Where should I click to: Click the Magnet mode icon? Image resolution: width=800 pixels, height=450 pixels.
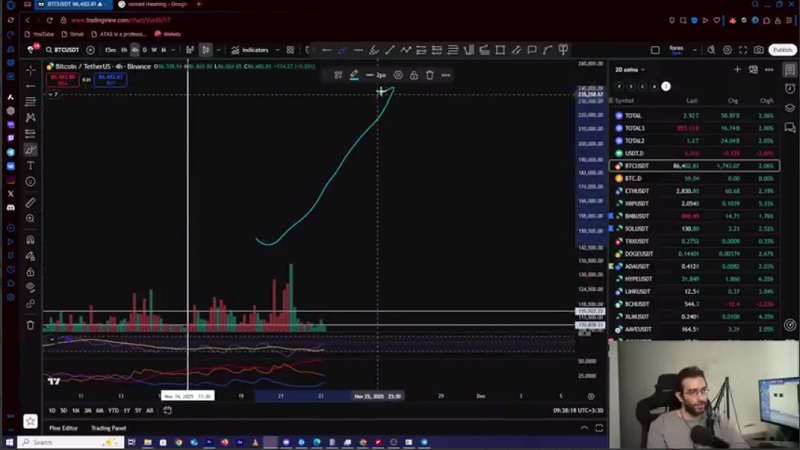coord(30,240)
